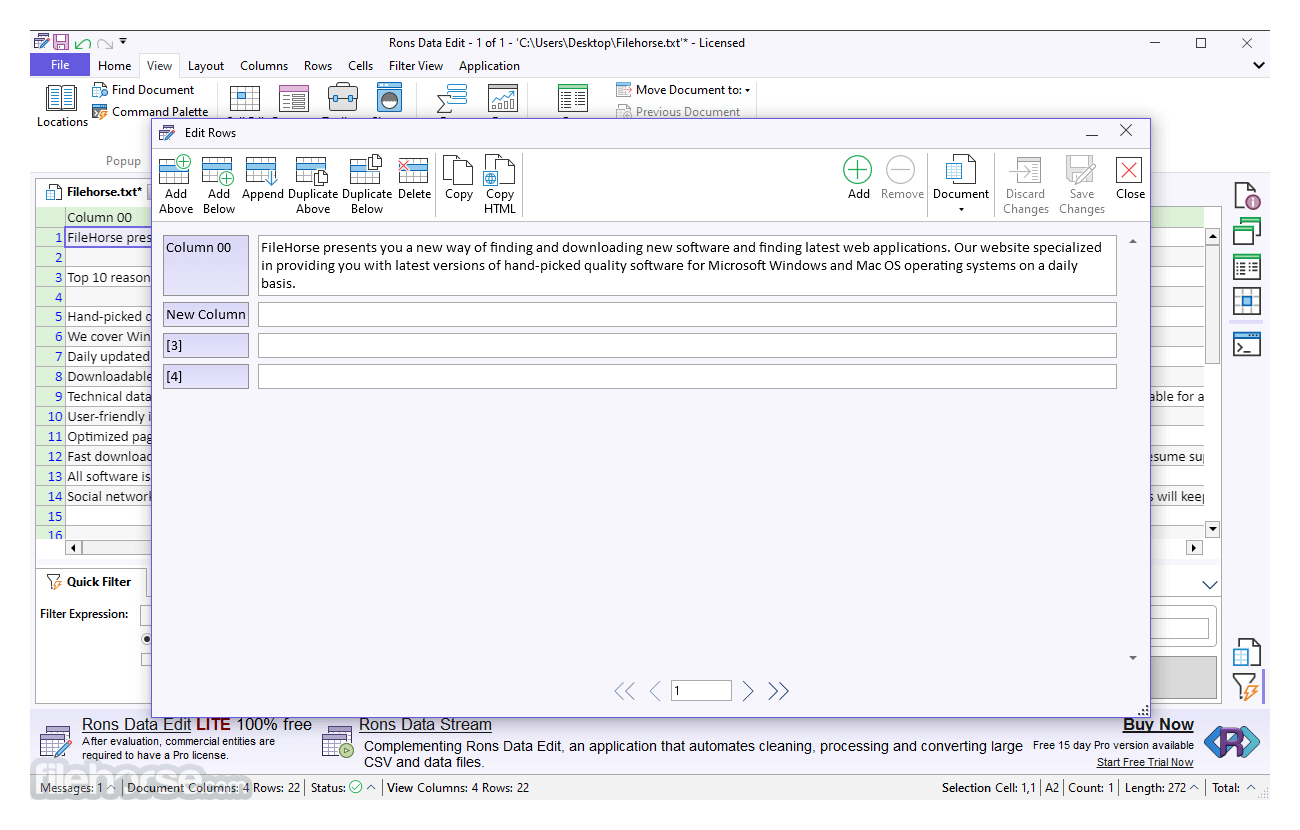Jump to the first row with the double arrow
This screenshot has width=1300, height=830.
(x=624, y=691)
